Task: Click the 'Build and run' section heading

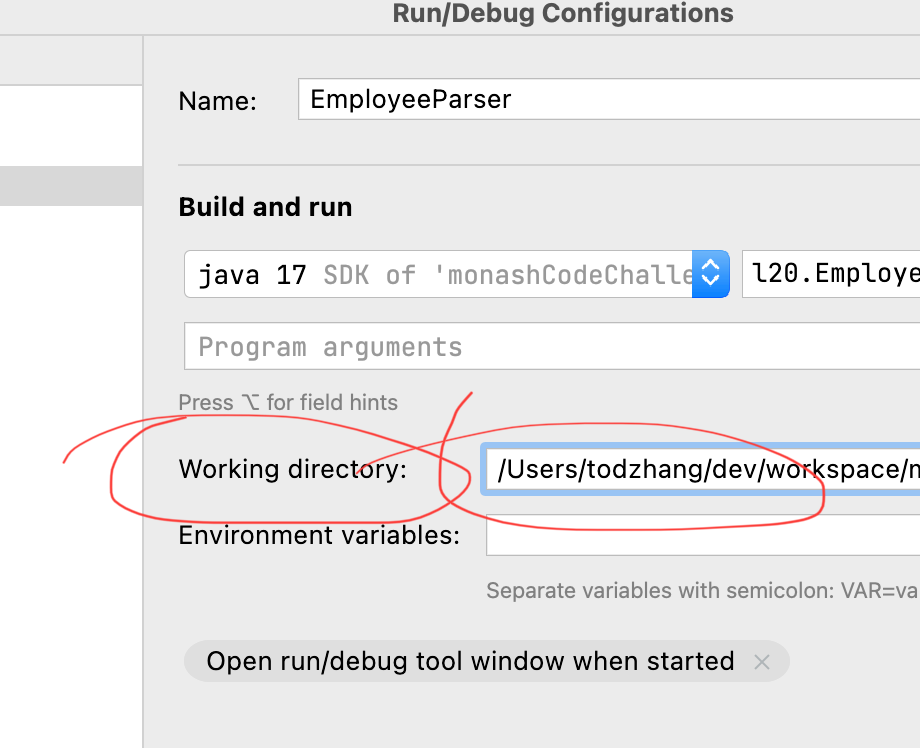Action: 265,207
